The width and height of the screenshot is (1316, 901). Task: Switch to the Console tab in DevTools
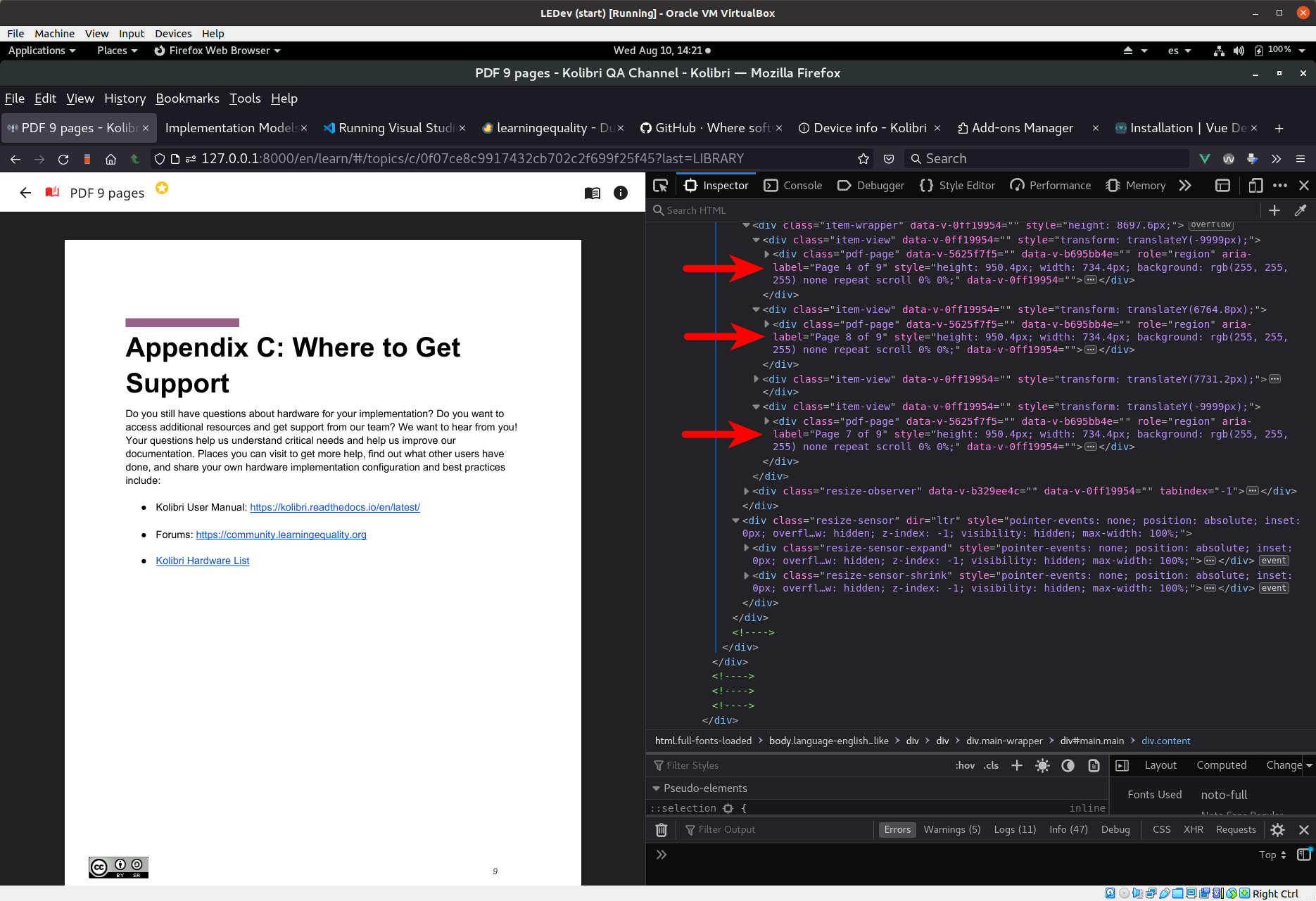point(792,185)
